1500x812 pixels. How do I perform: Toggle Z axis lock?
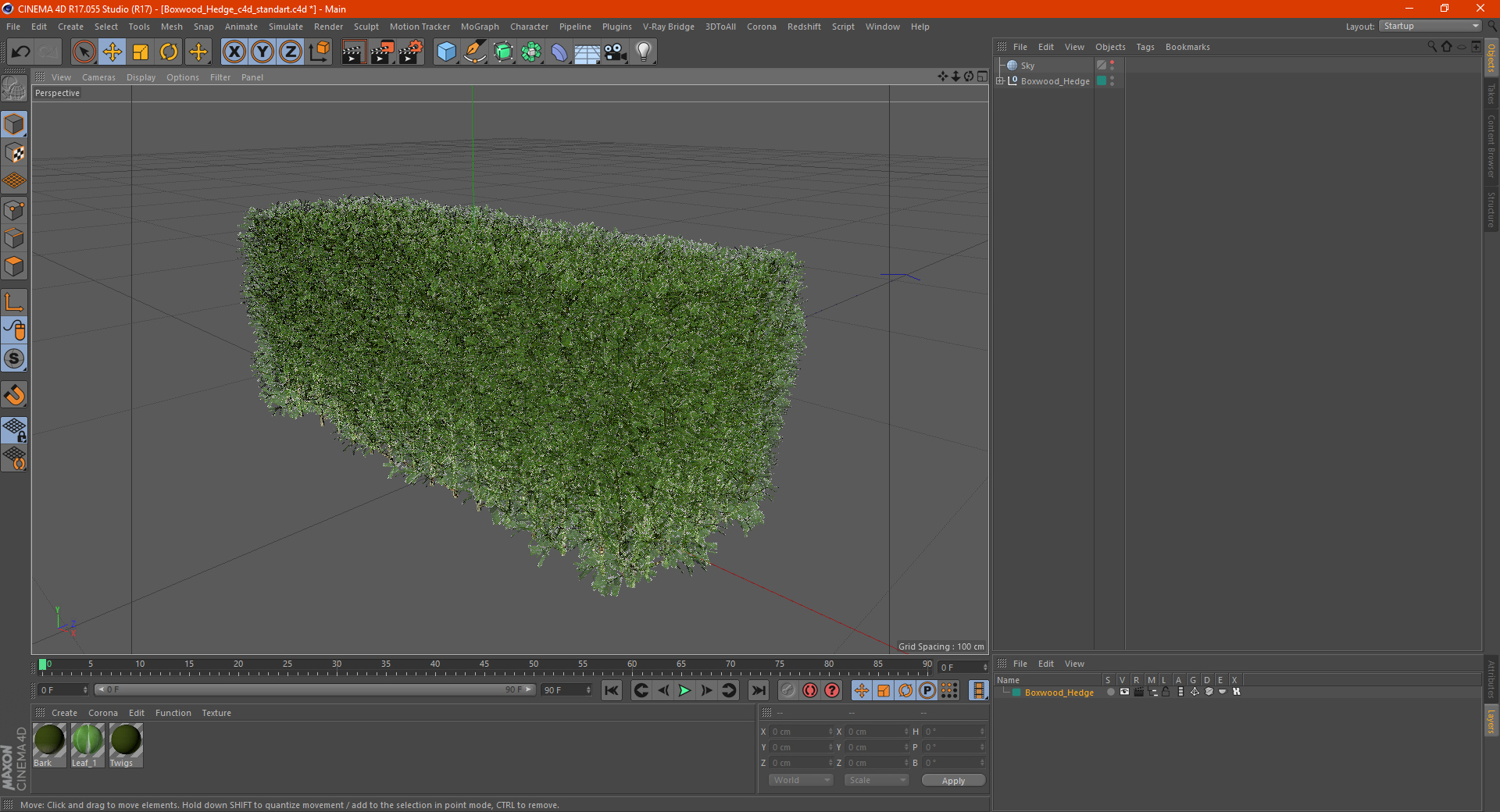click(291, 52)
